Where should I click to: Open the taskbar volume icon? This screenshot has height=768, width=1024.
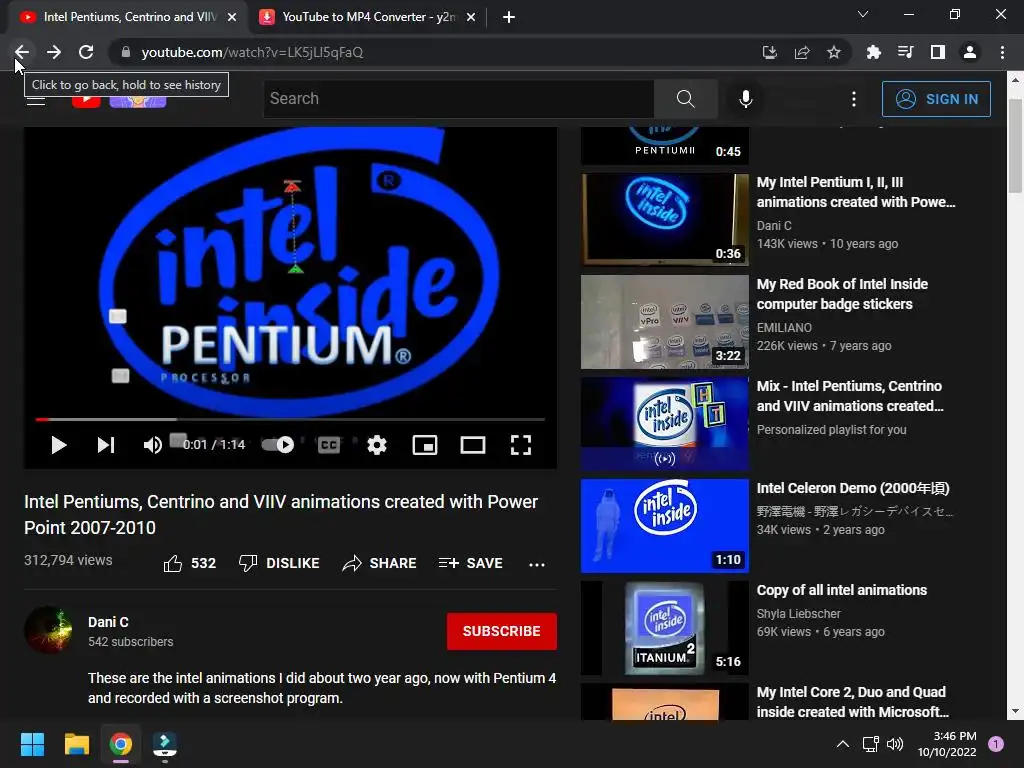(895, 744)
